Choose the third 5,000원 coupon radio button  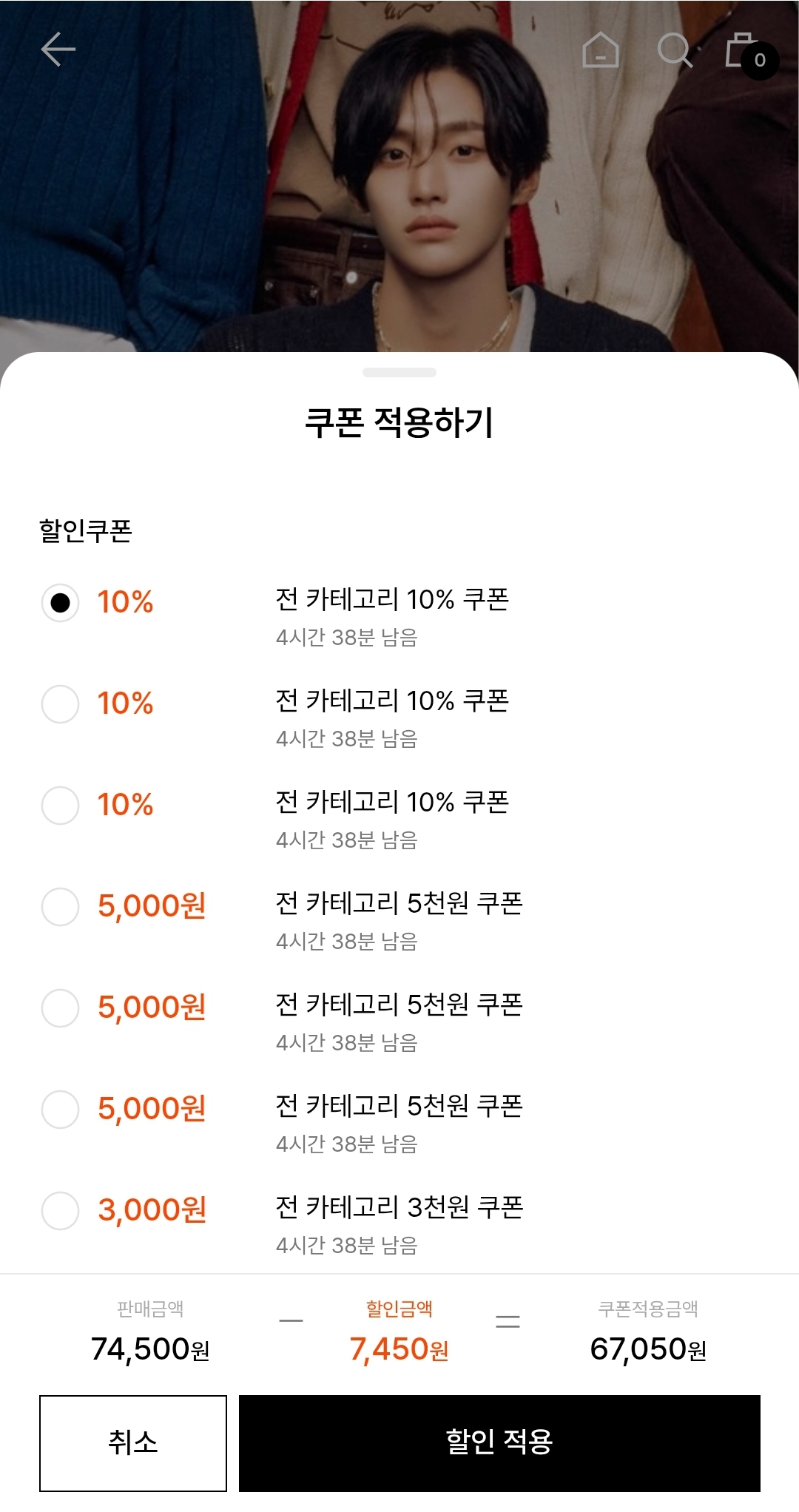pyautogui.click(x=60, y=1109)
